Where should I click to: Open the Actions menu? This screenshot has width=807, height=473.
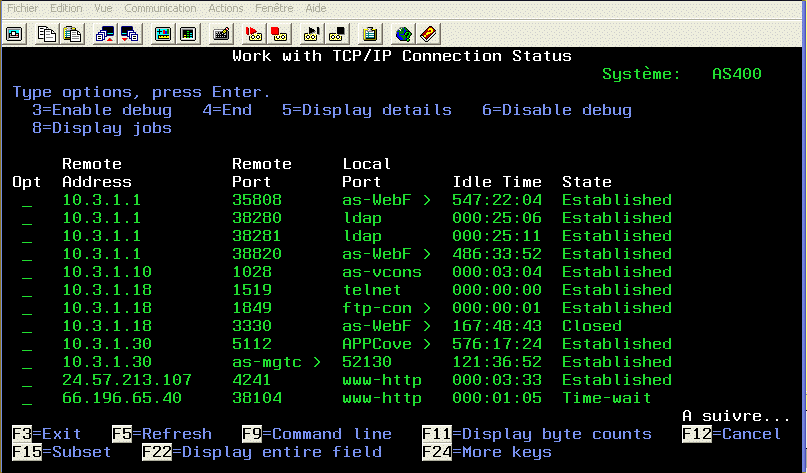click(226, 8)
